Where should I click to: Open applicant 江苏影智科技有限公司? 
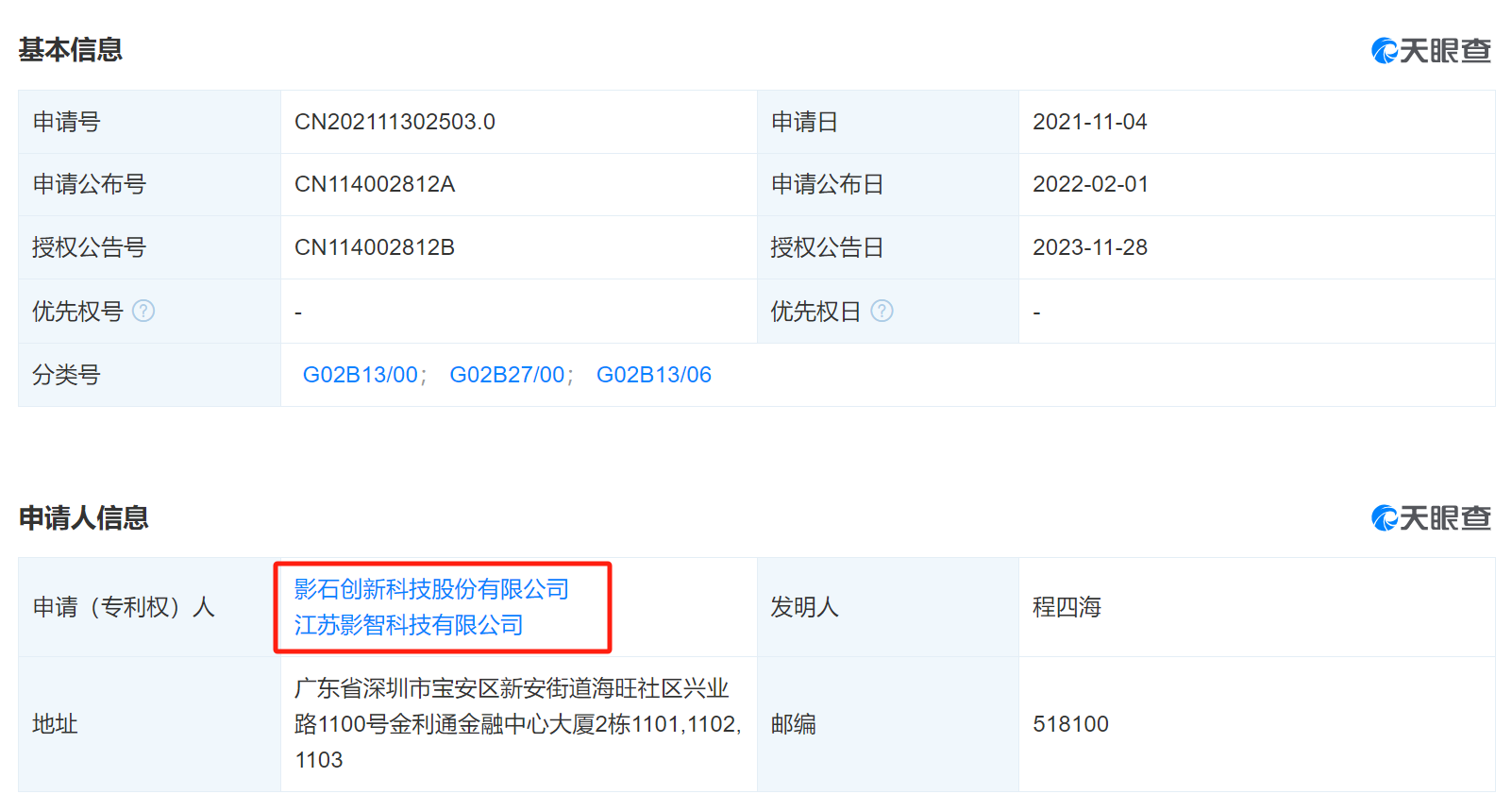pyautogui.click(x=409, y=625)
